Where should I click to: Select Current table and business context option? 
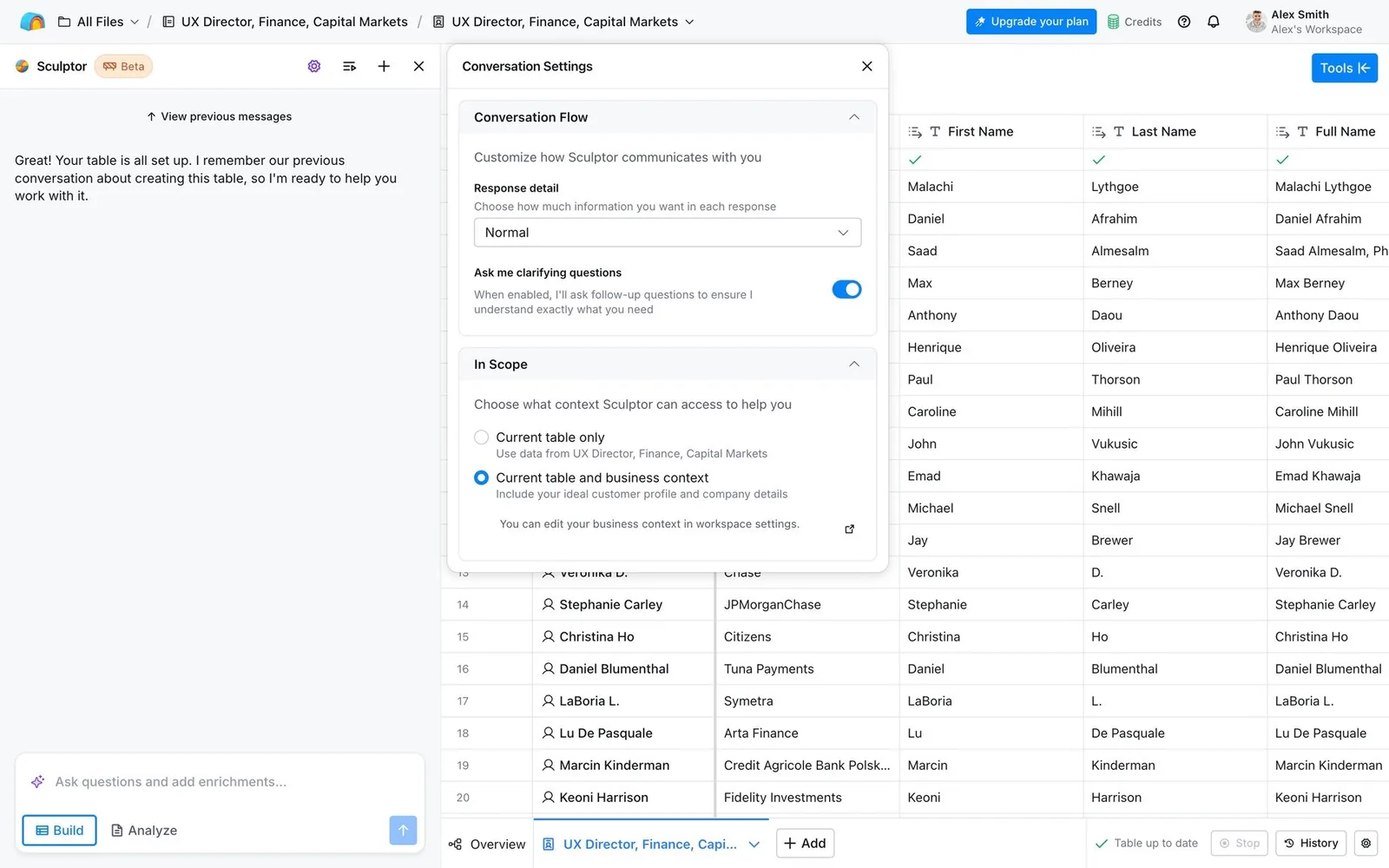tap(481, 477)
